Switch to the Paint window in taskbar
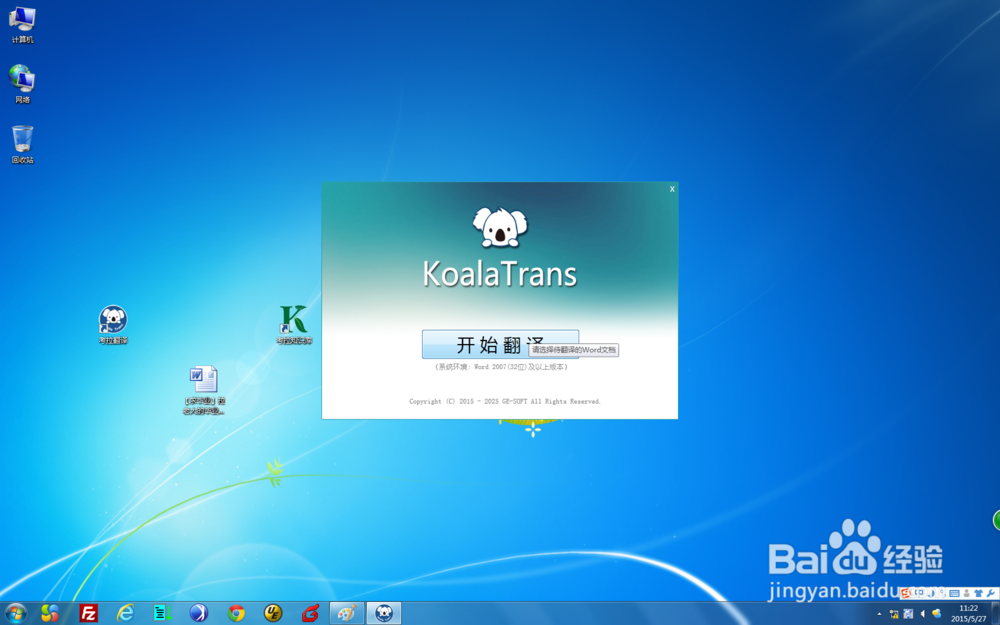 (x=347, y=614)
